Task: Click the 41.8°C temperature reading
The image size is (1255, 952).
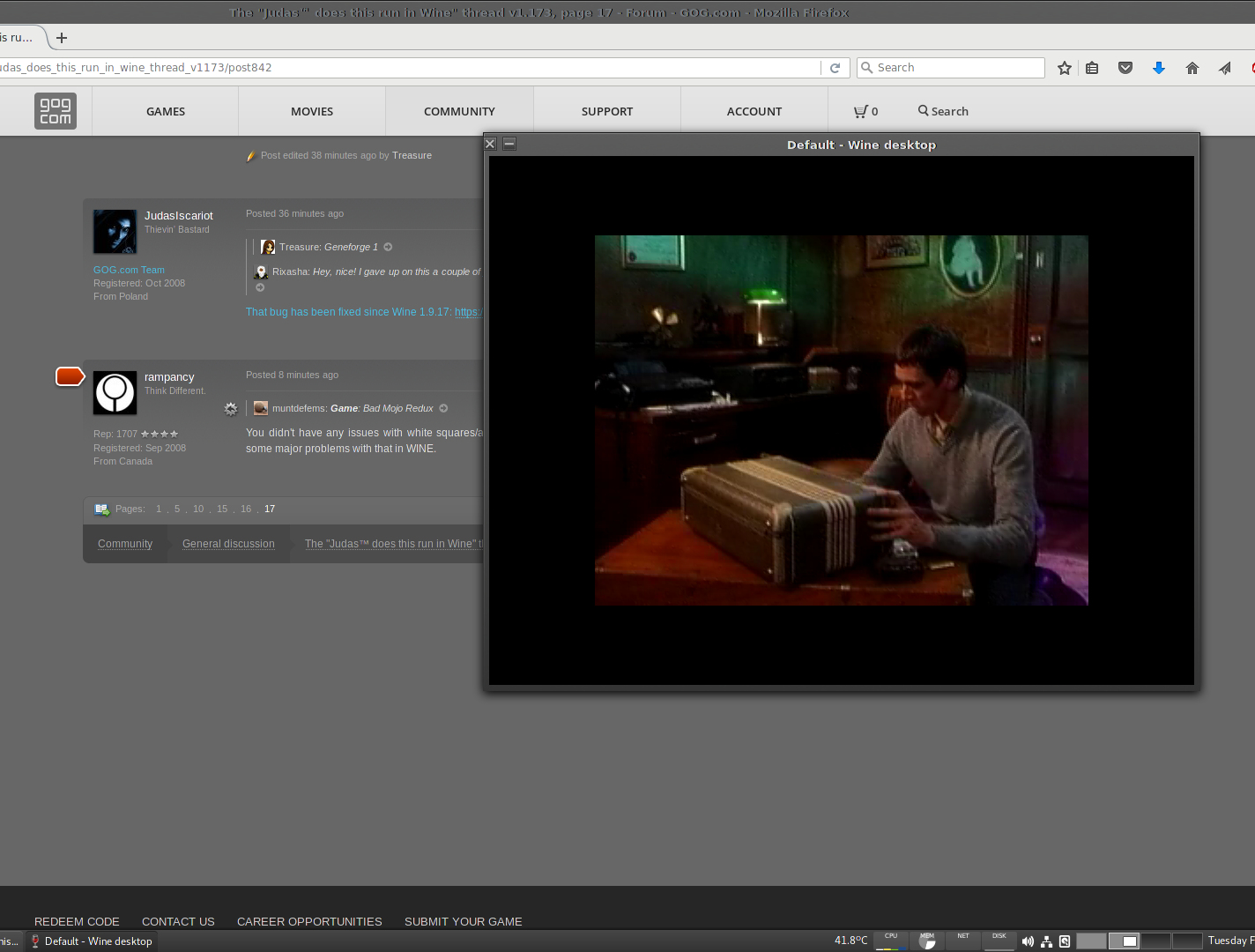Action: 850,941
